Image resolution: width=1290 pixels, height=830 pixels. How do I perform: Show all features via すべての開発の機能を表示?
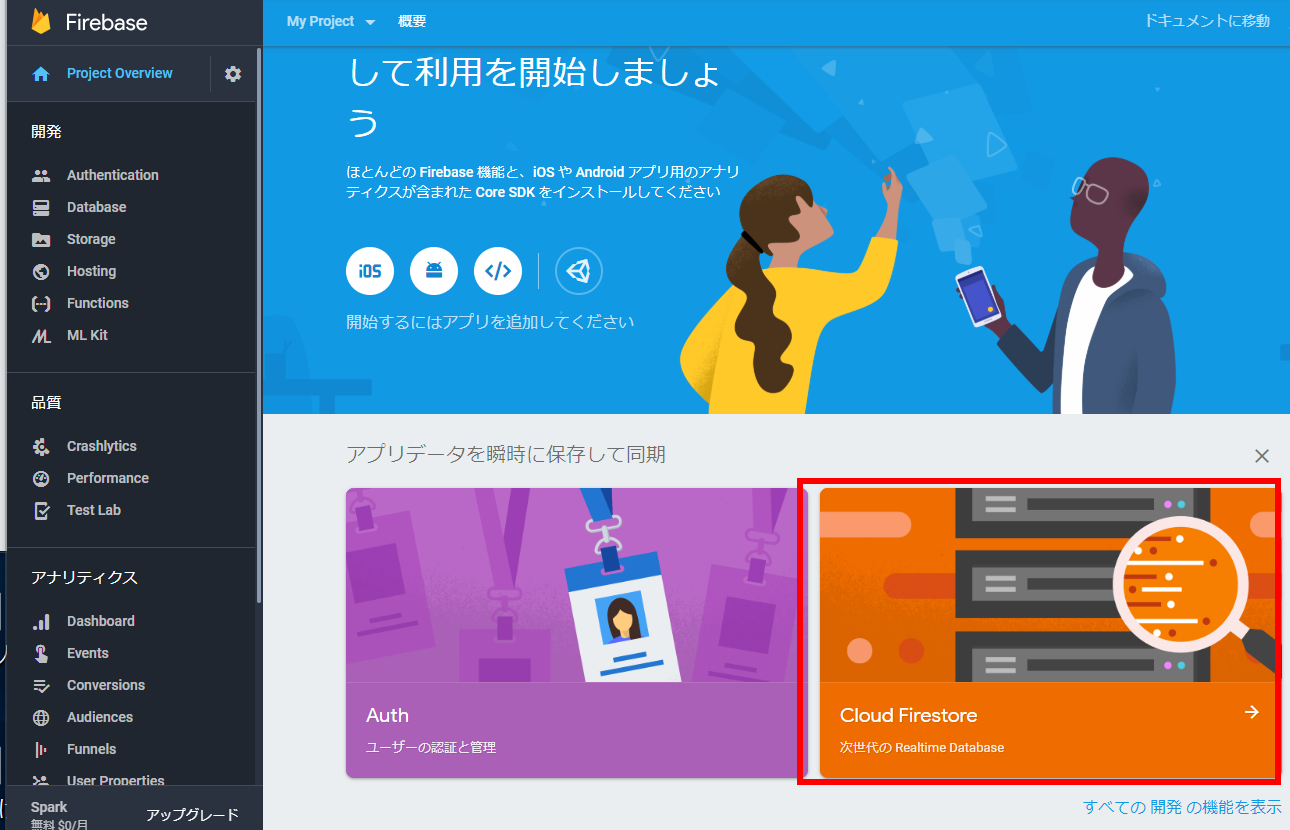click(x=1182, y=807)
